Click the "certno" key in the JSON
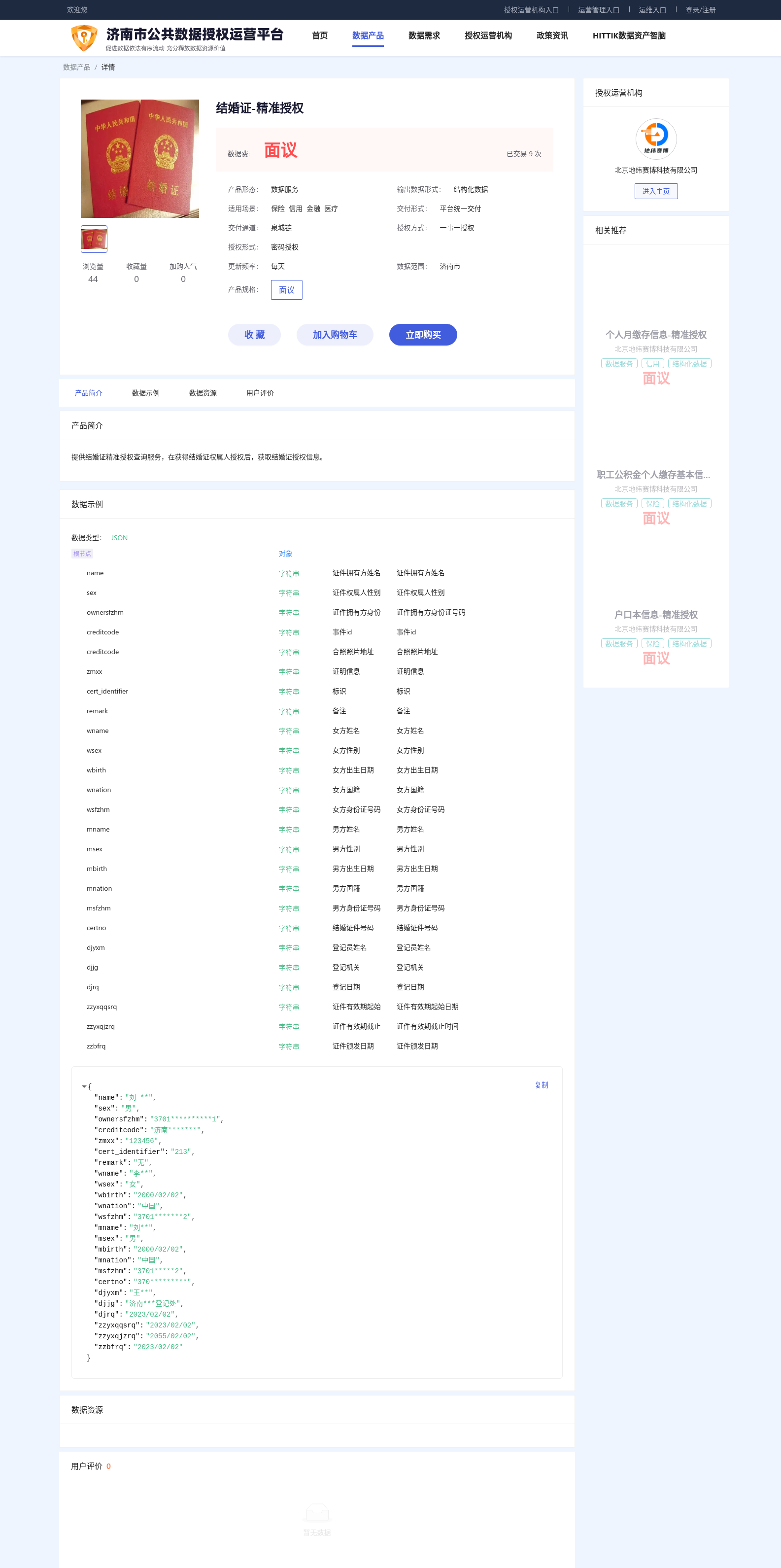781x1568 pixels. click(111, 1282)
